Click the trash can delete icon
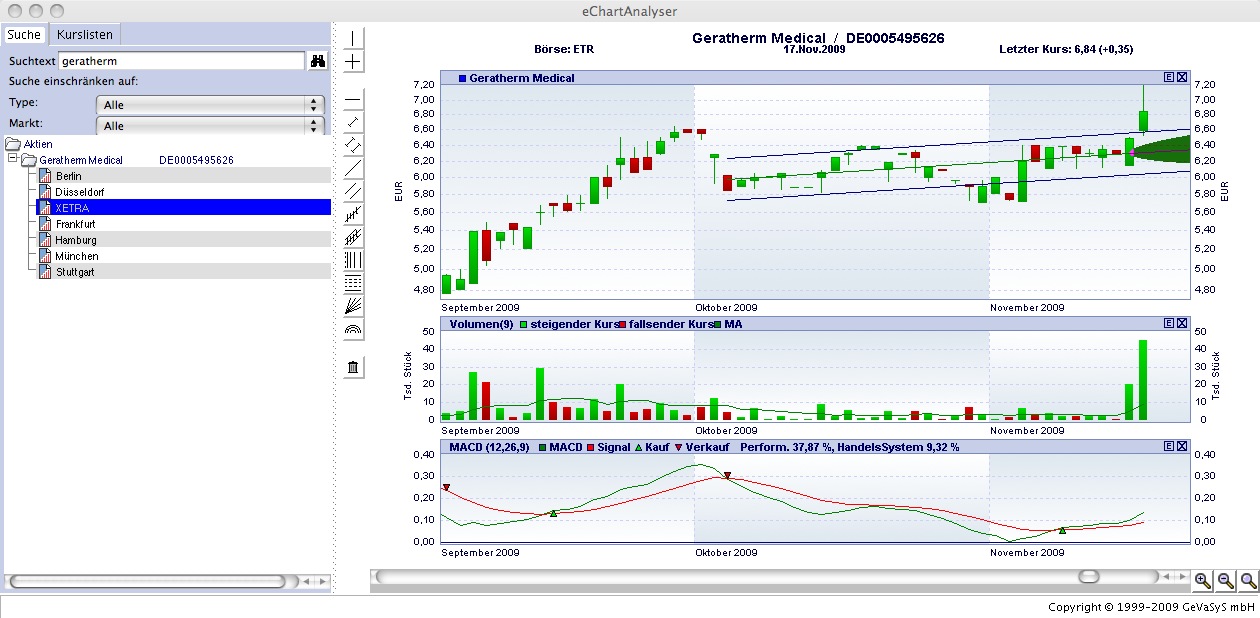Viewport: 1260px width, 618px height. pos(353,367)
